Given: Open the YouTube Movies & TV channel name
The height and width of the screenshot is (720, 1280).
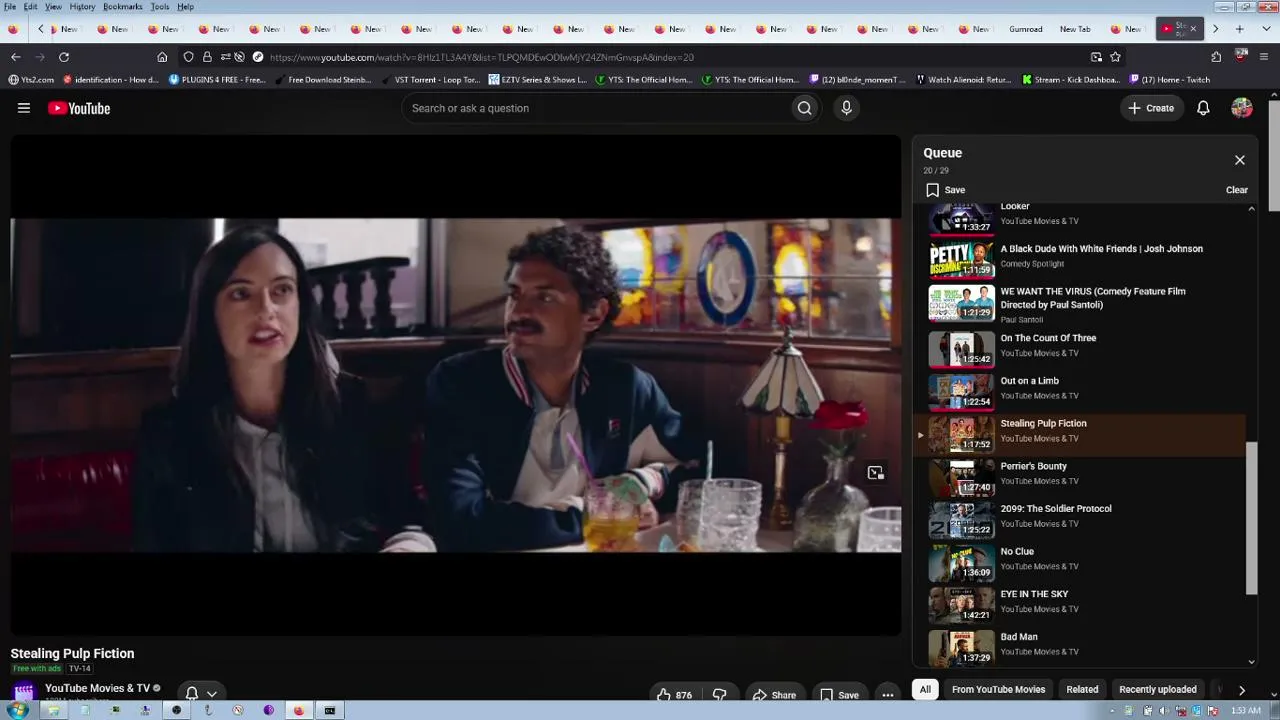Looking at the screenshot, I should [97, 688].
